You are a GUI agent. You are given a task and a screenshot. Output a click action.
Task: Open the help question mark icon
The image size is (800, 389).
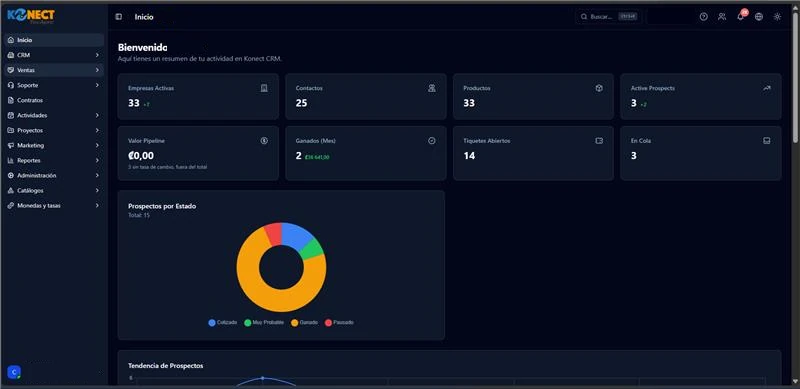point(704,17)
